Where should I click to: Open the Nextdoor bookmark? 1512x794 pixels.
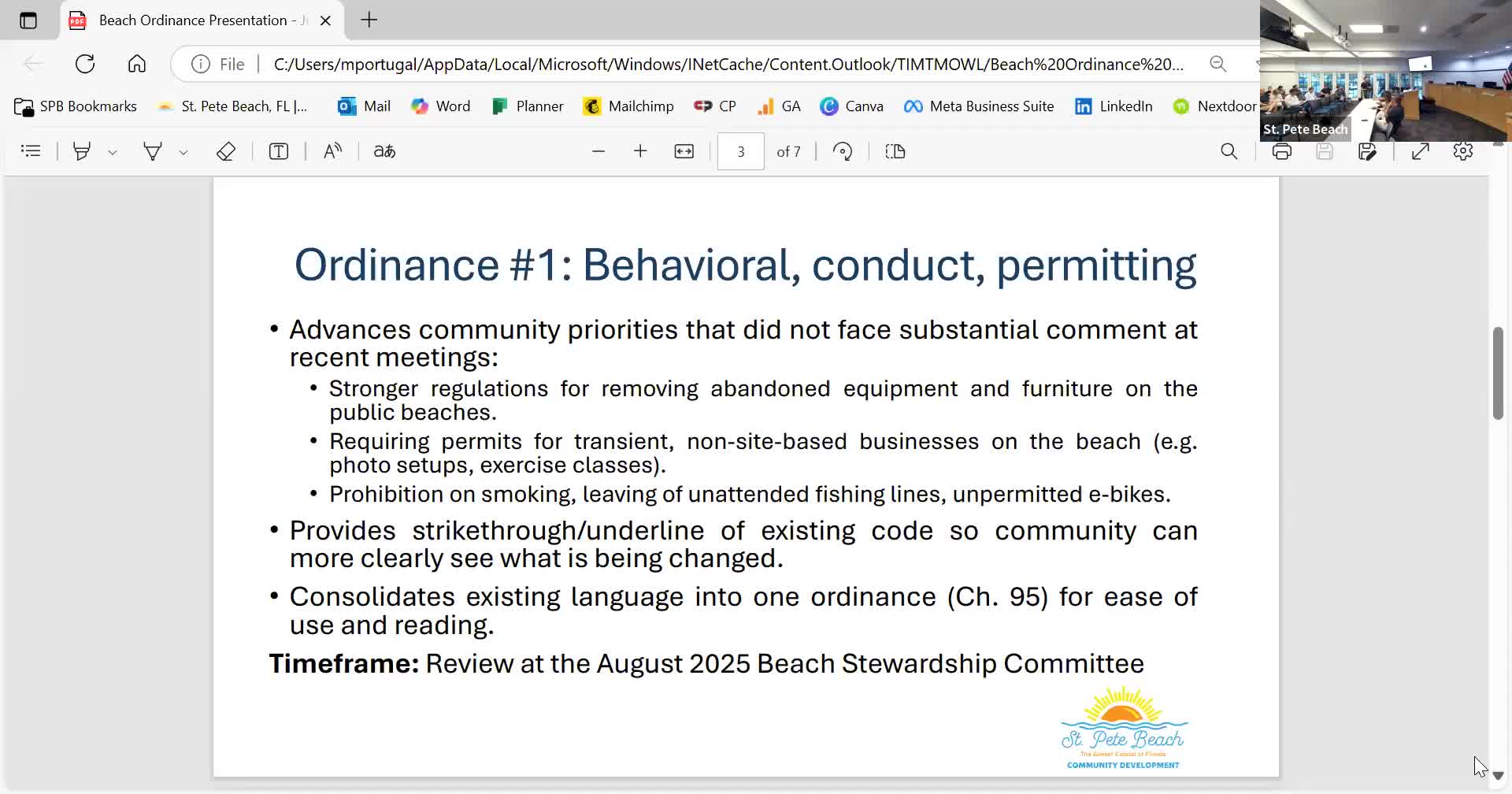[x=1215, y=106]
